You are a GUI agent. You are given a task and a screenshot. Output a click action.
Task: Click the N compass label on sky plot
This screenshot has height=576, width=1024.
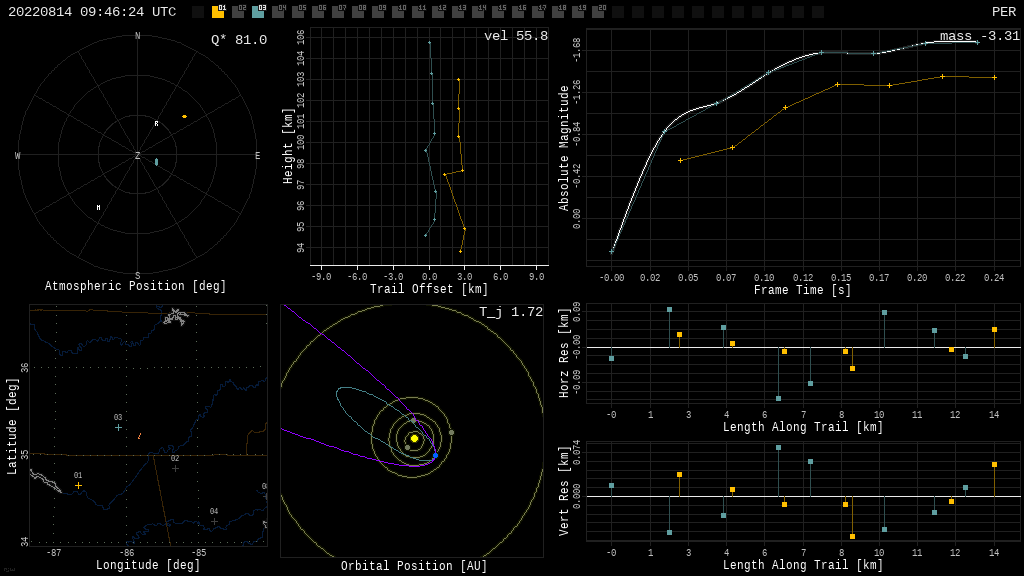[137, 36]
